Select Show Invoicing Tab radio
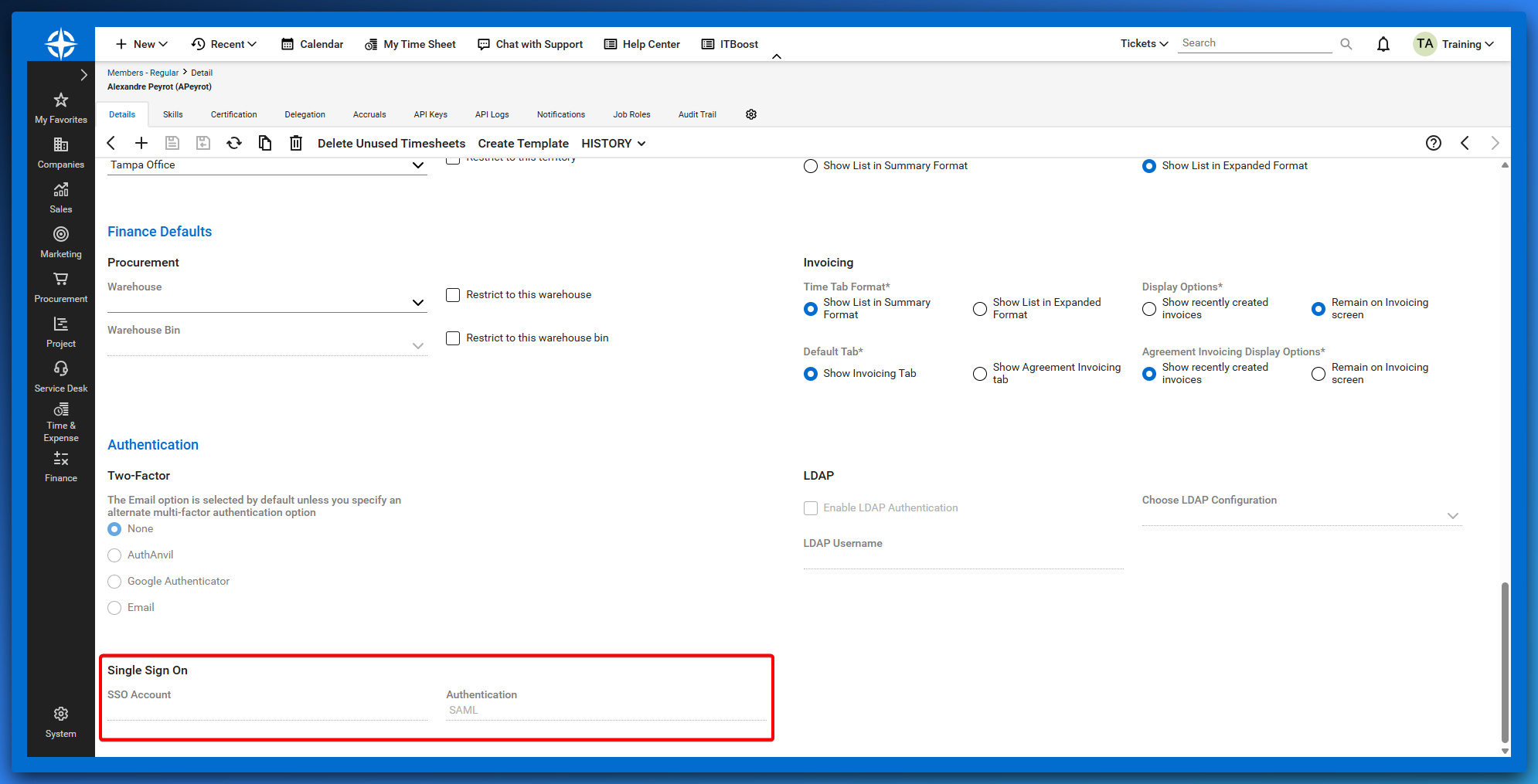The width and height of the screenshot is (1538, 784). (811, 374)
